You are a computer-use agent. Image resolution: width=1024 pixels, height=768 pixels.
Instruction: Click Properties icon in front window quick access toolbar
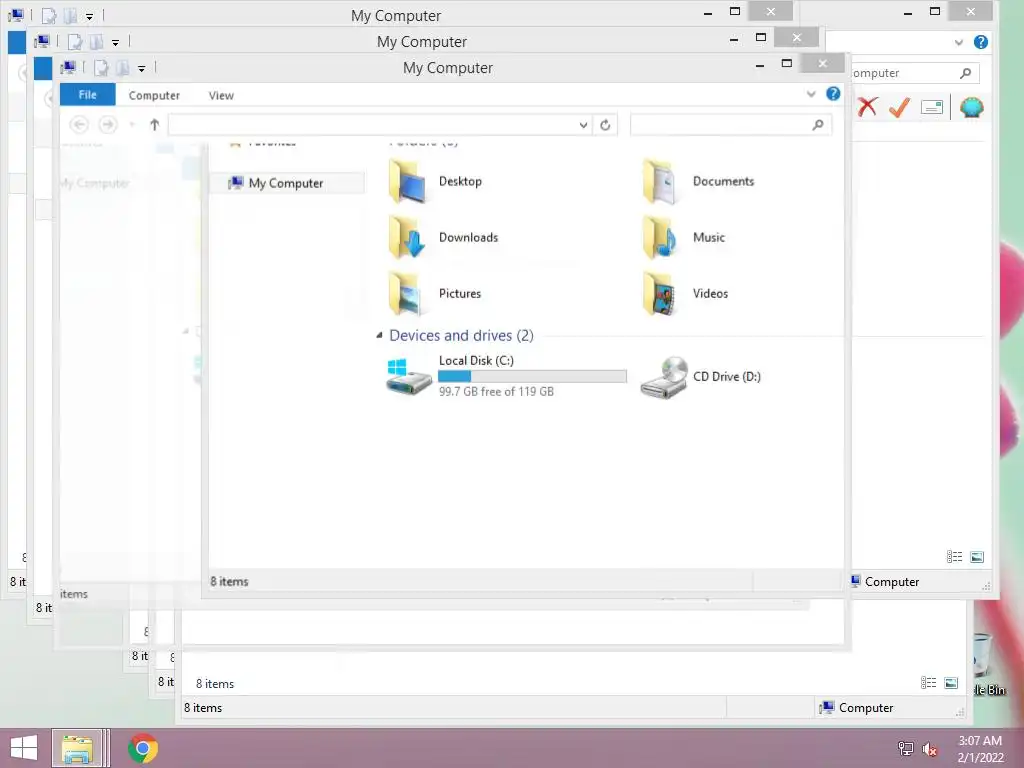click(x=101, y=68)
